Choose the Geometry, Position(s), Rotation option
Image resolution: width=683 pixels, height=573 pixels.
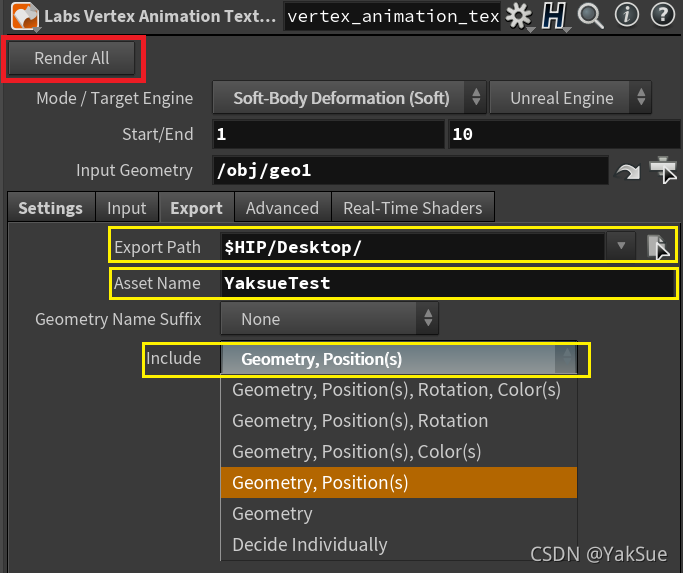point(399,420)
